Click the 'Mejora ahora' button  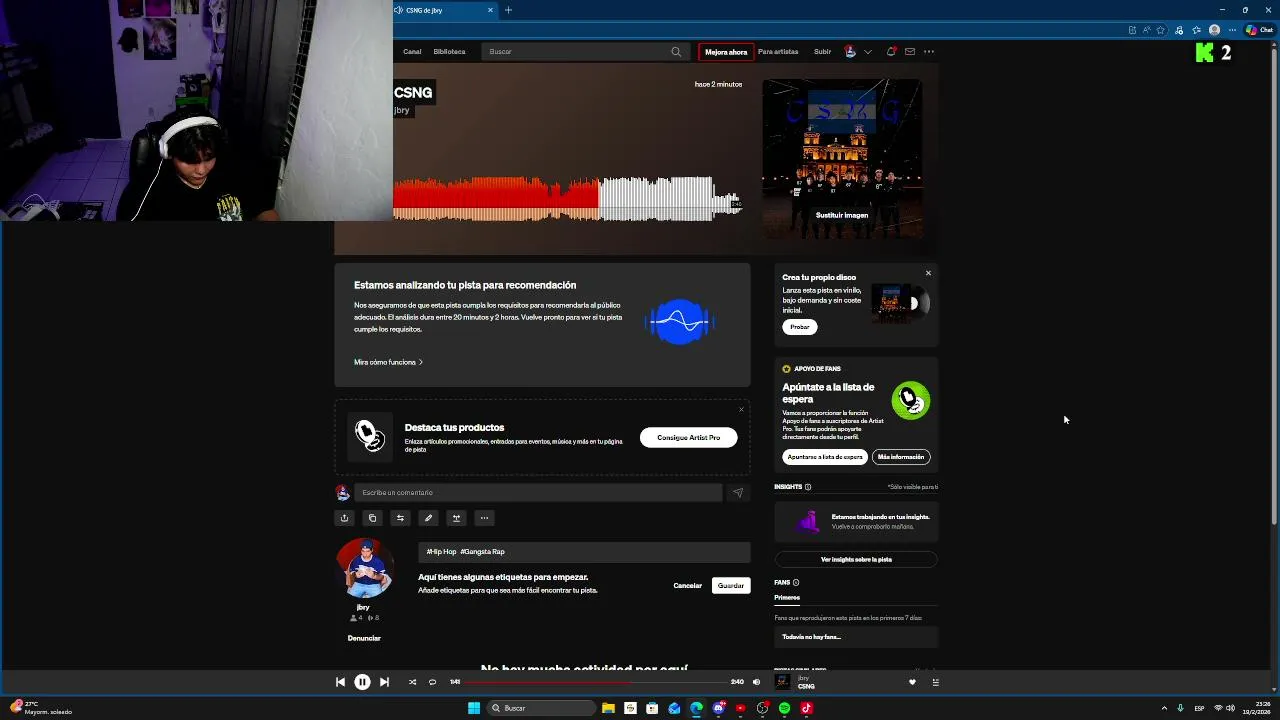tap(726, 51)
